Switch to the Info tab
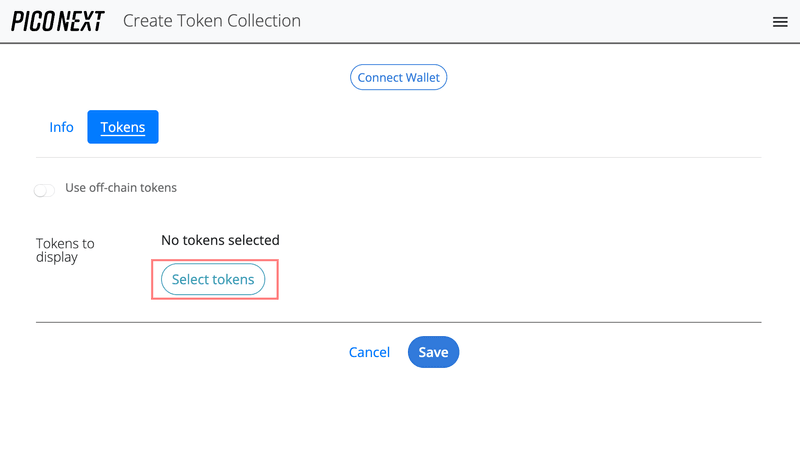Viewport: 800px width, 453px height. [62, 127]
